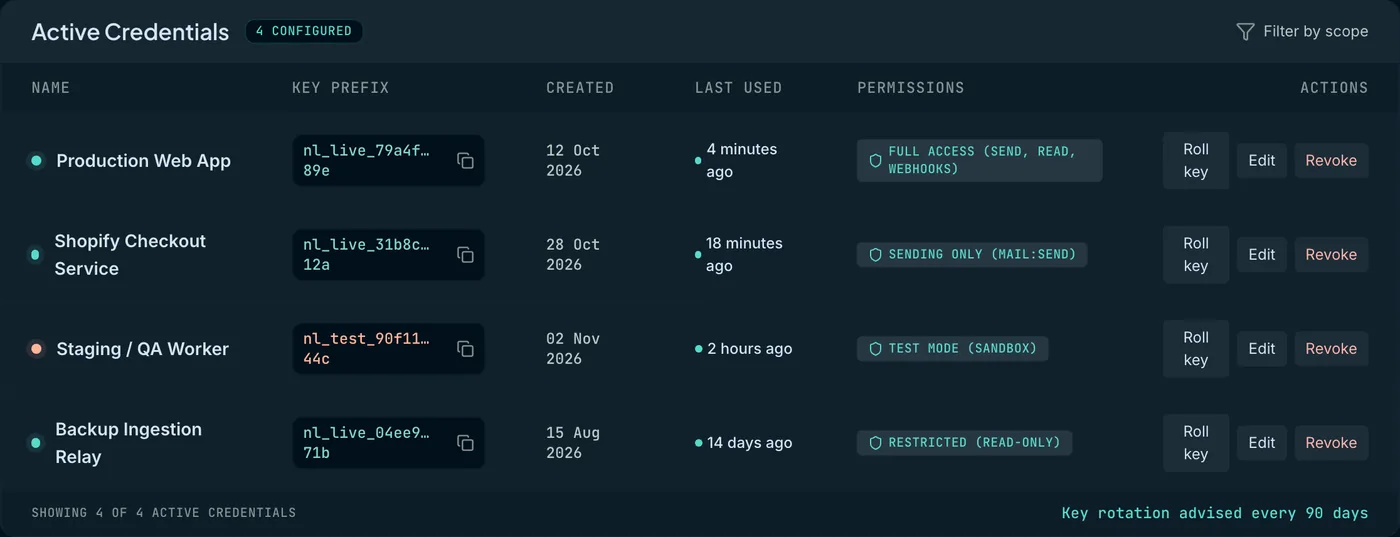The height and width of the screenshot is (537, 1400).
Task: Click Showing 4 of 4 active credentials
Action: click(164, 513)
